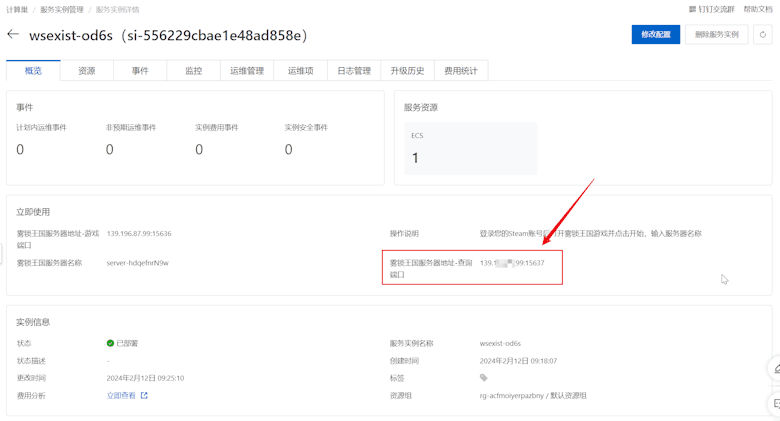Viewport: 780px width, 421px height.
Task: Select the 运维管理 tab
Action: [x=247, y=71]
